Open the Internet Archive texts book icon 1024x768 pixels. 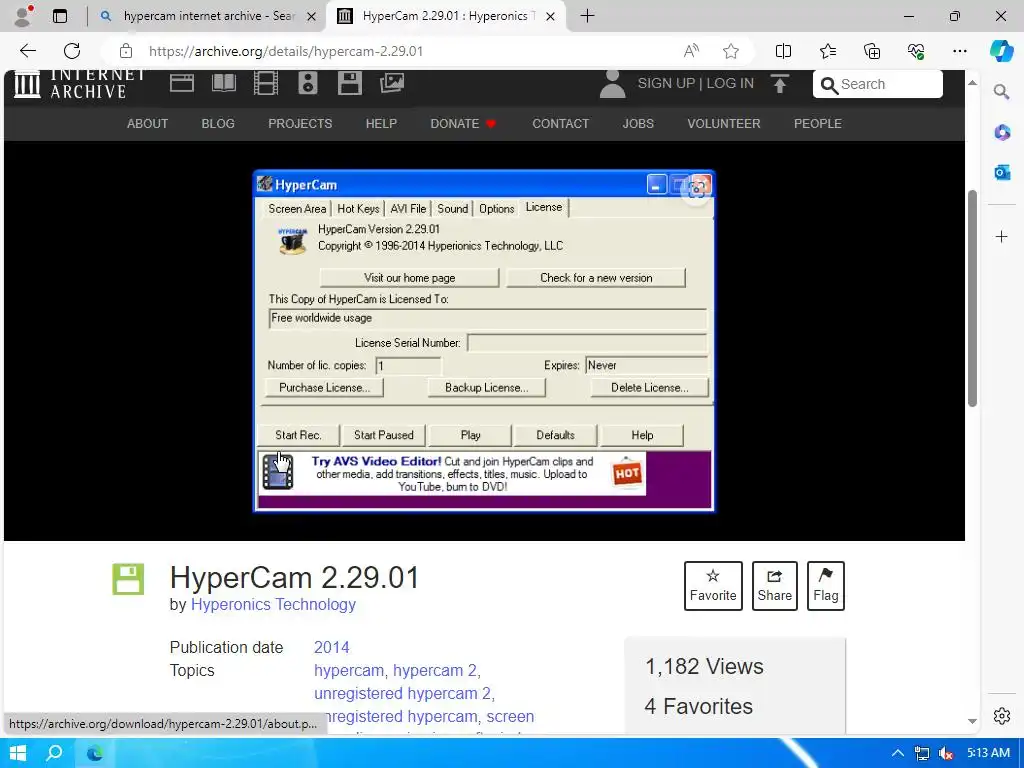(223, 83)
